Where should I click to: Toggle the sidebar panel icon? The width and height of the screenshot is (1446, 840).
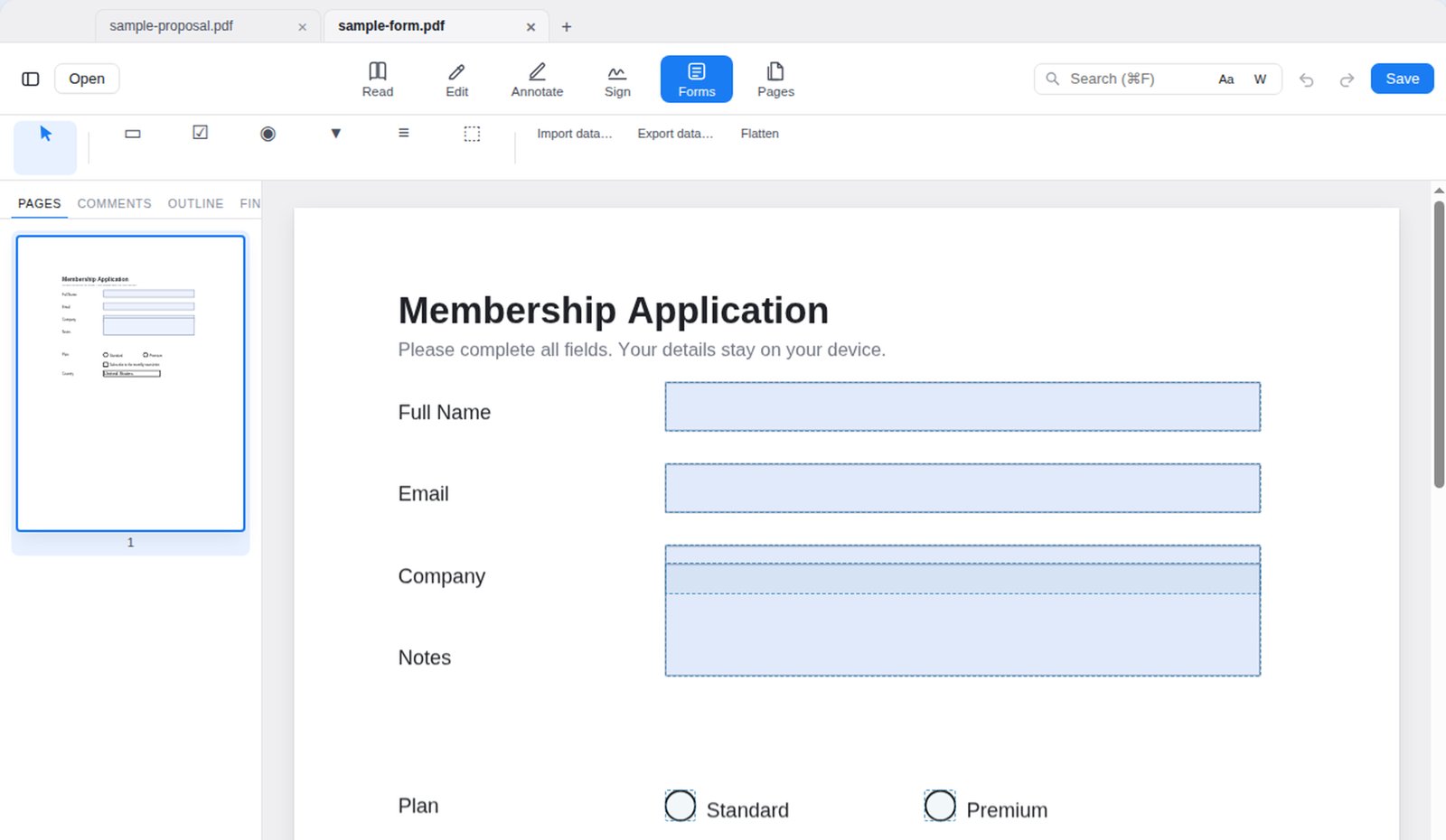(x=31, y=79)
